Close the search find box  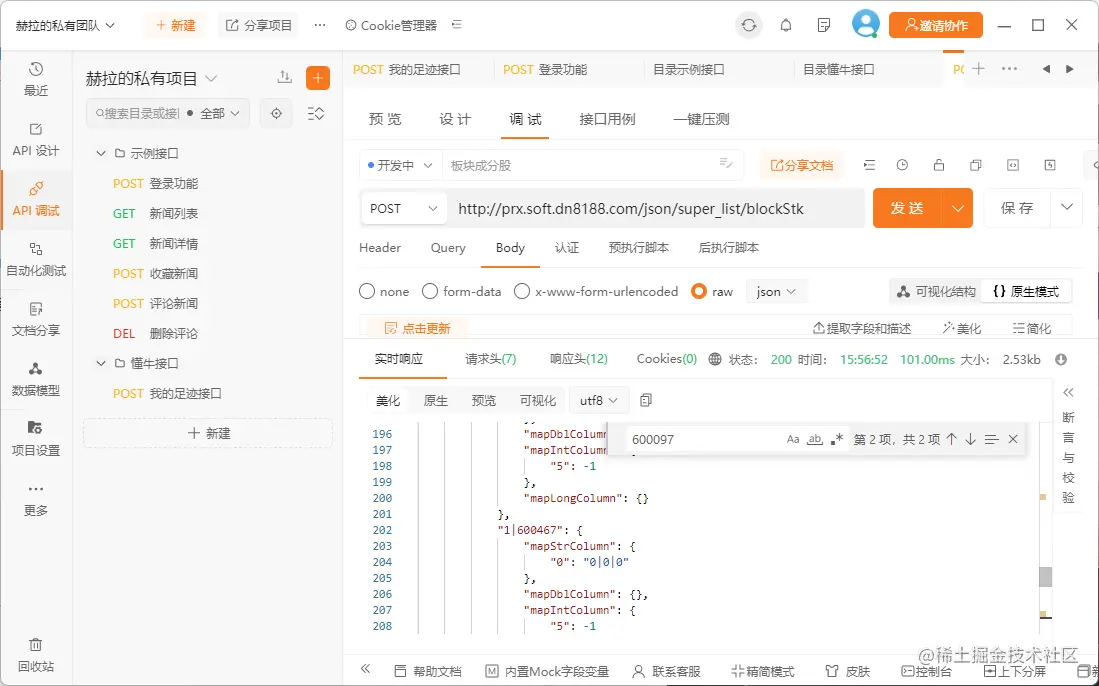click(1013, 439)
